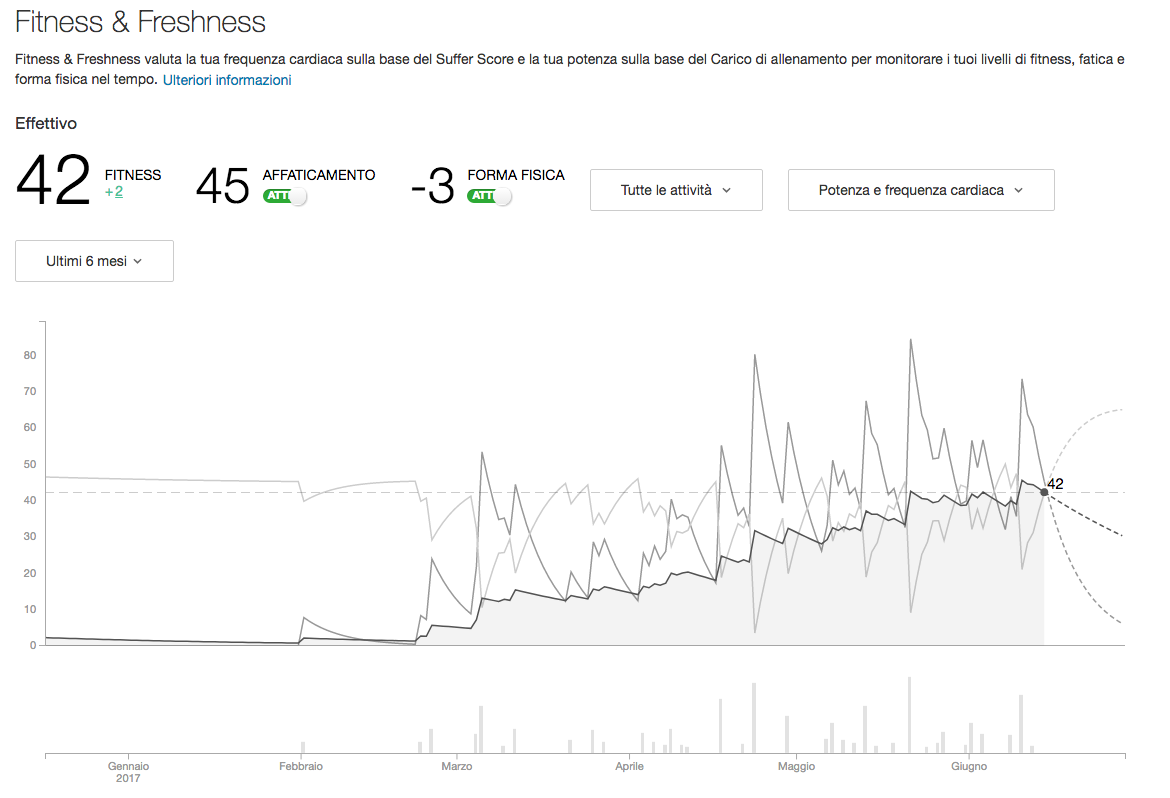
Task: Expand the Potenza e frequenza cardiaca dropdown
Action: (x=920, y=190)
